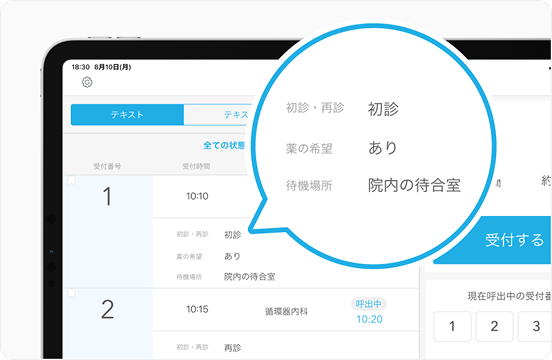Click the 受付する button
Screen dimensions: 552x360
pos(492,240)
